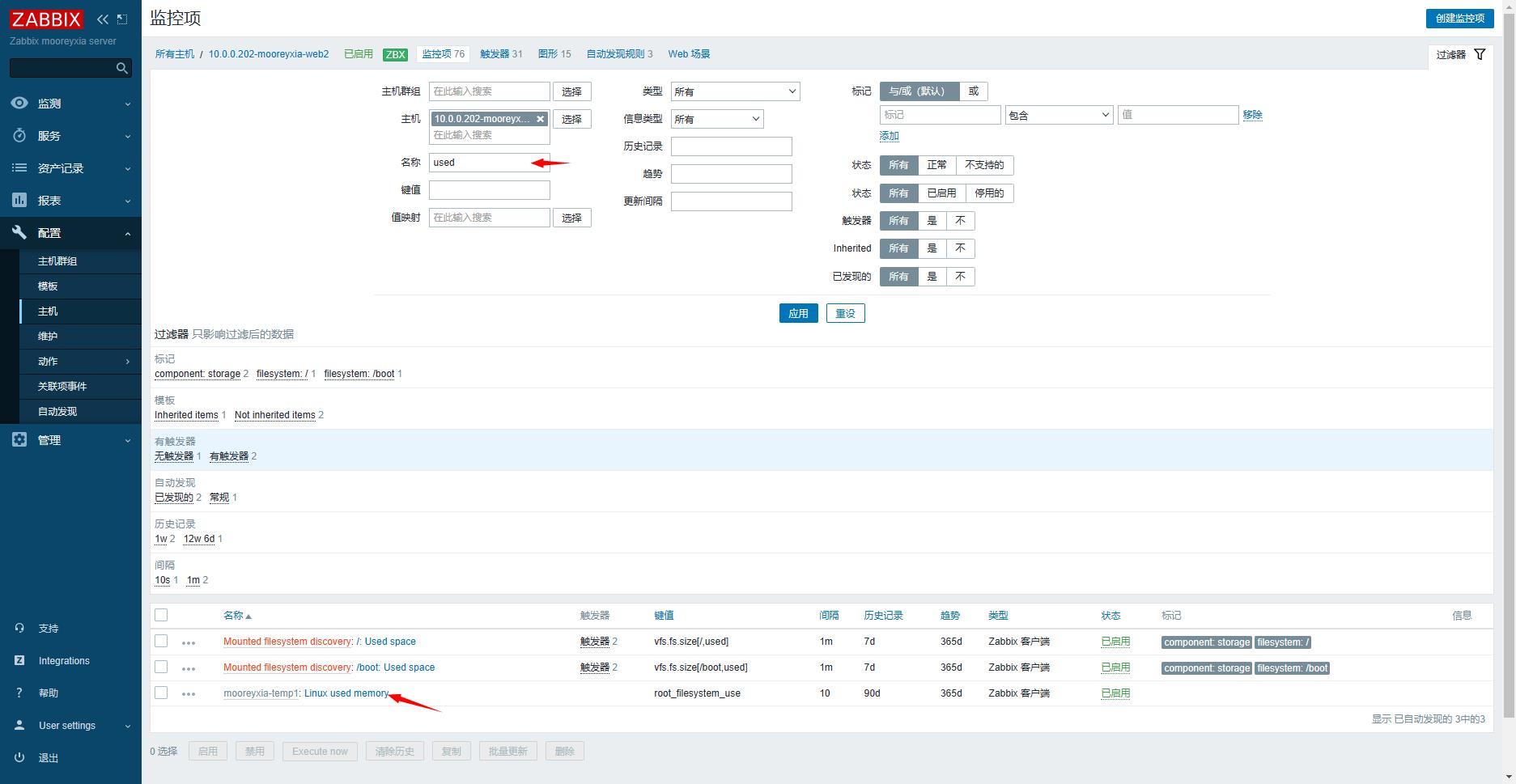Select 或 tag evaluation mode
Image resolution: width=1516 pixels, height=784 pixels.
click(974, 91)
